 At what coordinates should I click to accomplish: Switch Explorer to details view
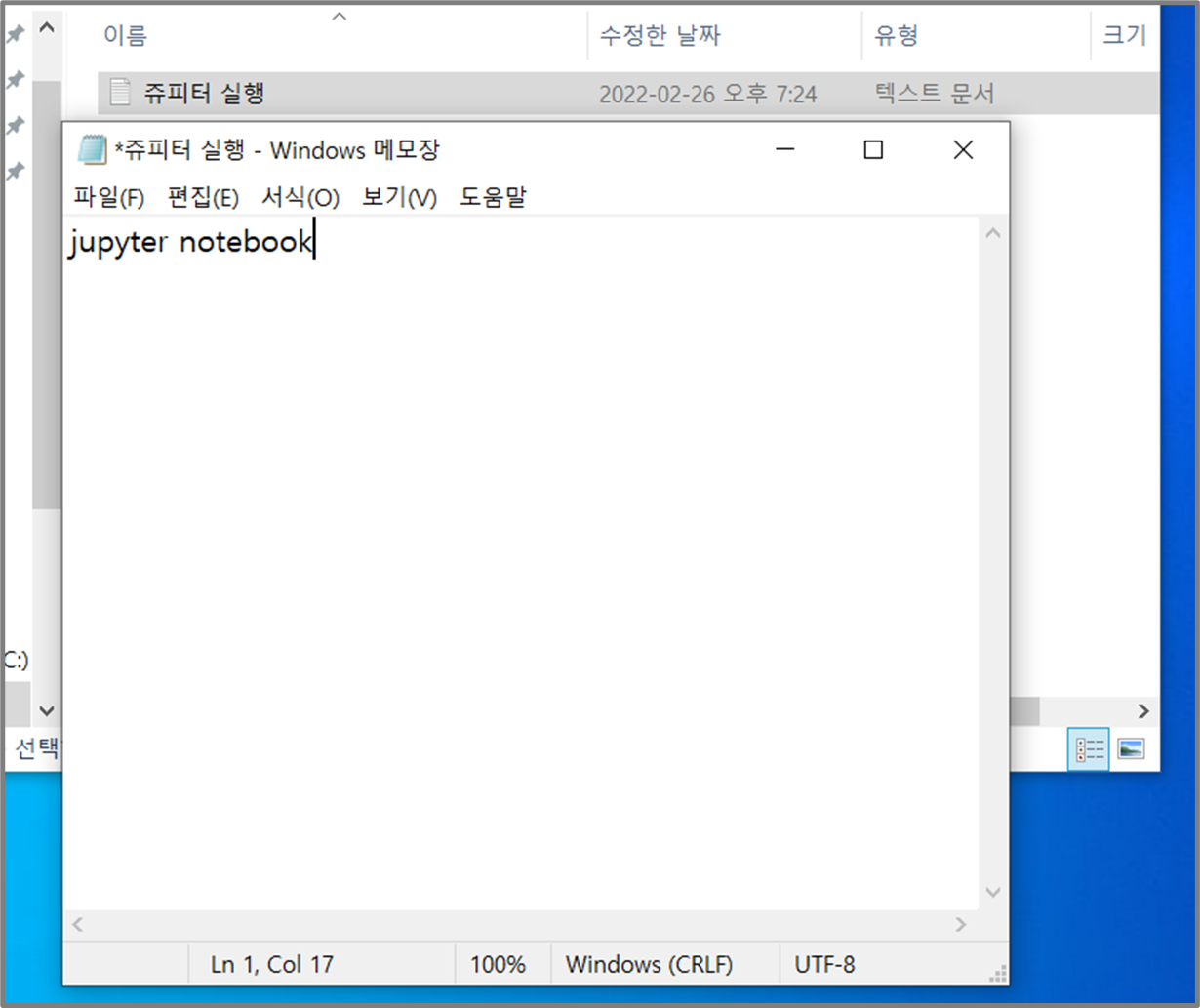coord(1089,749)
